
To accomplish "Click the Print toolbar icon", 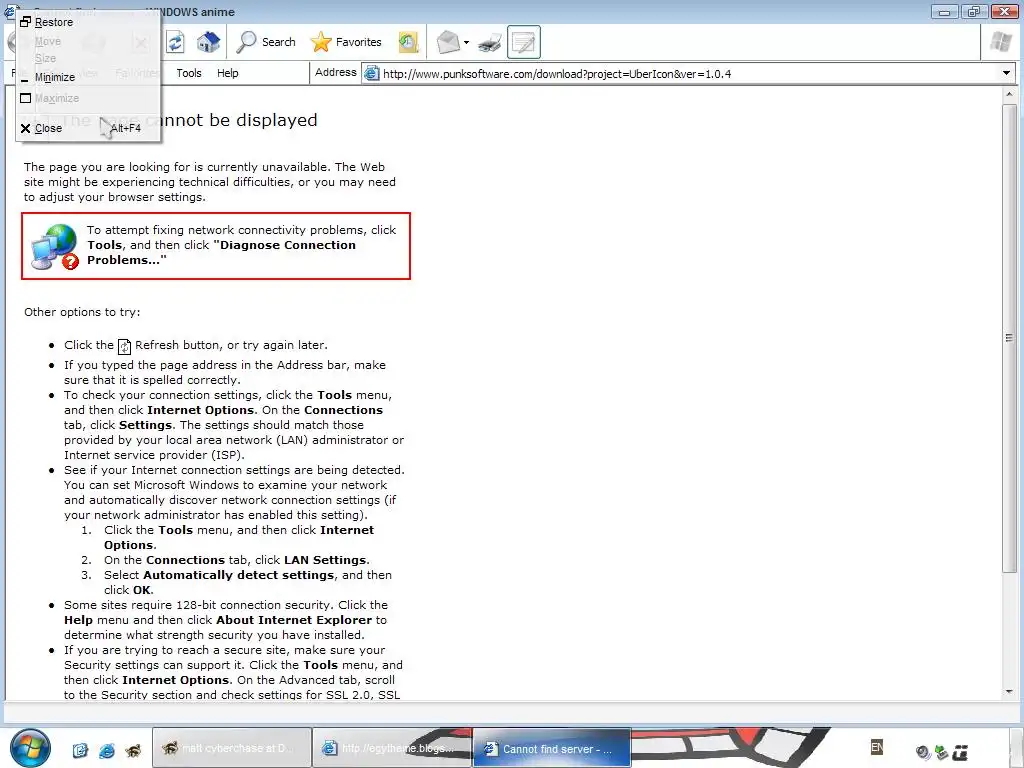I will point(489,43).
